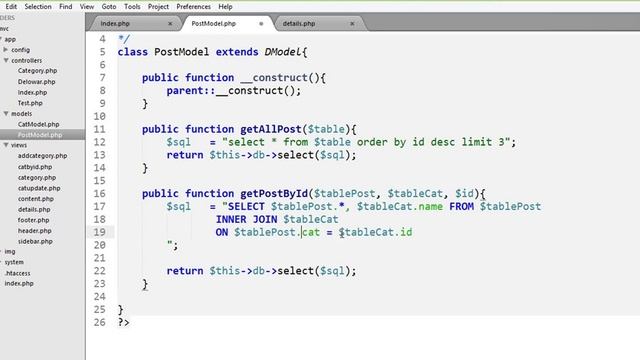Open CatModel.php file
Viewport: 640px width, 360px height.
point(38,124)
